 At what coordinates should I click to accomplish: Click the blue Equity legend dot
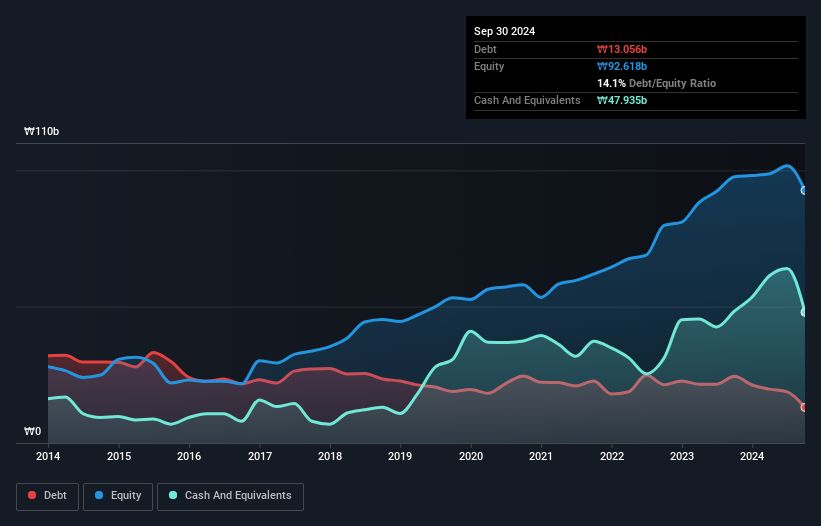click(x=99, y=495)
